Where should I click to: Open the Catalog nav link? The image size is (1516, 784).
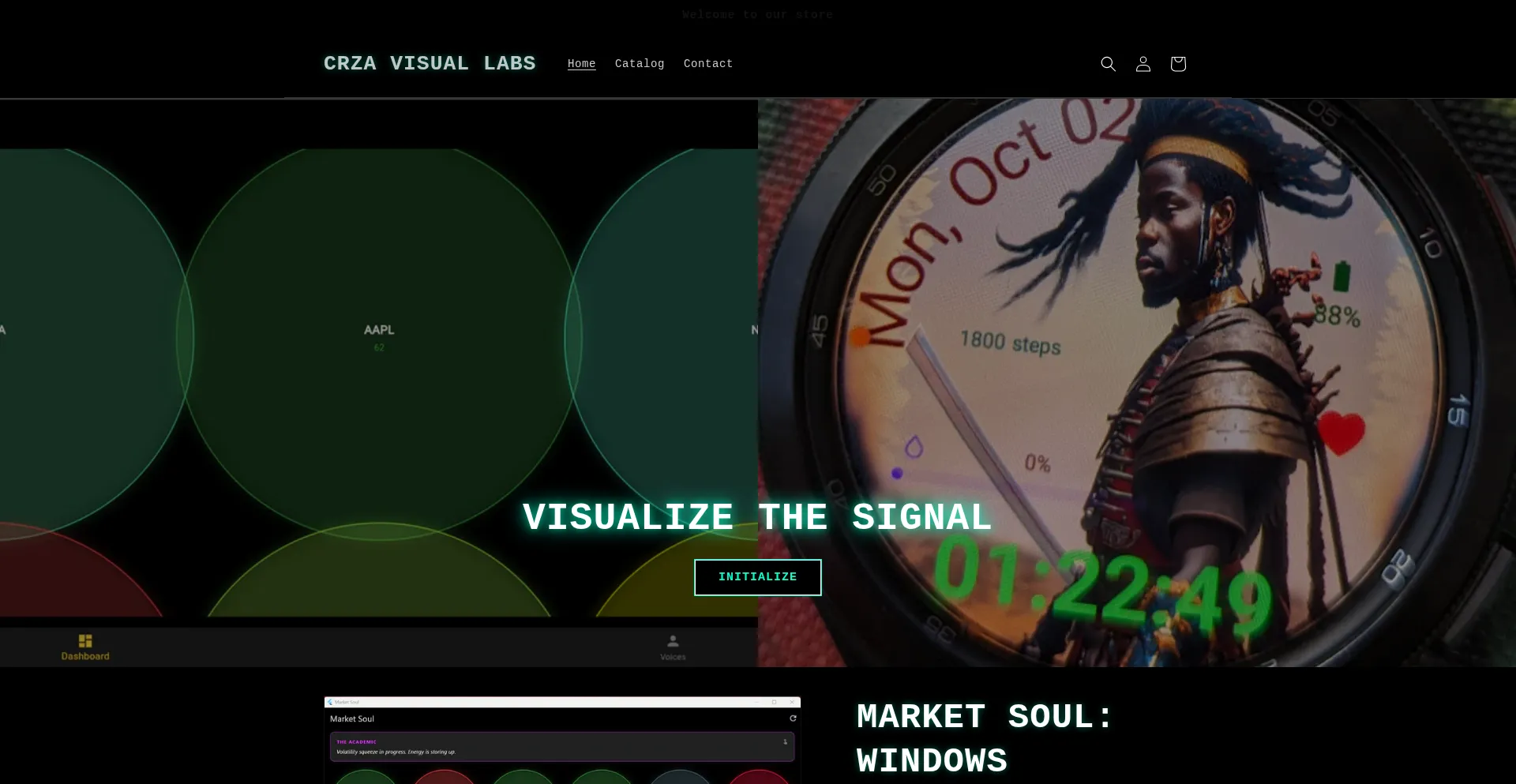(640, 64)
